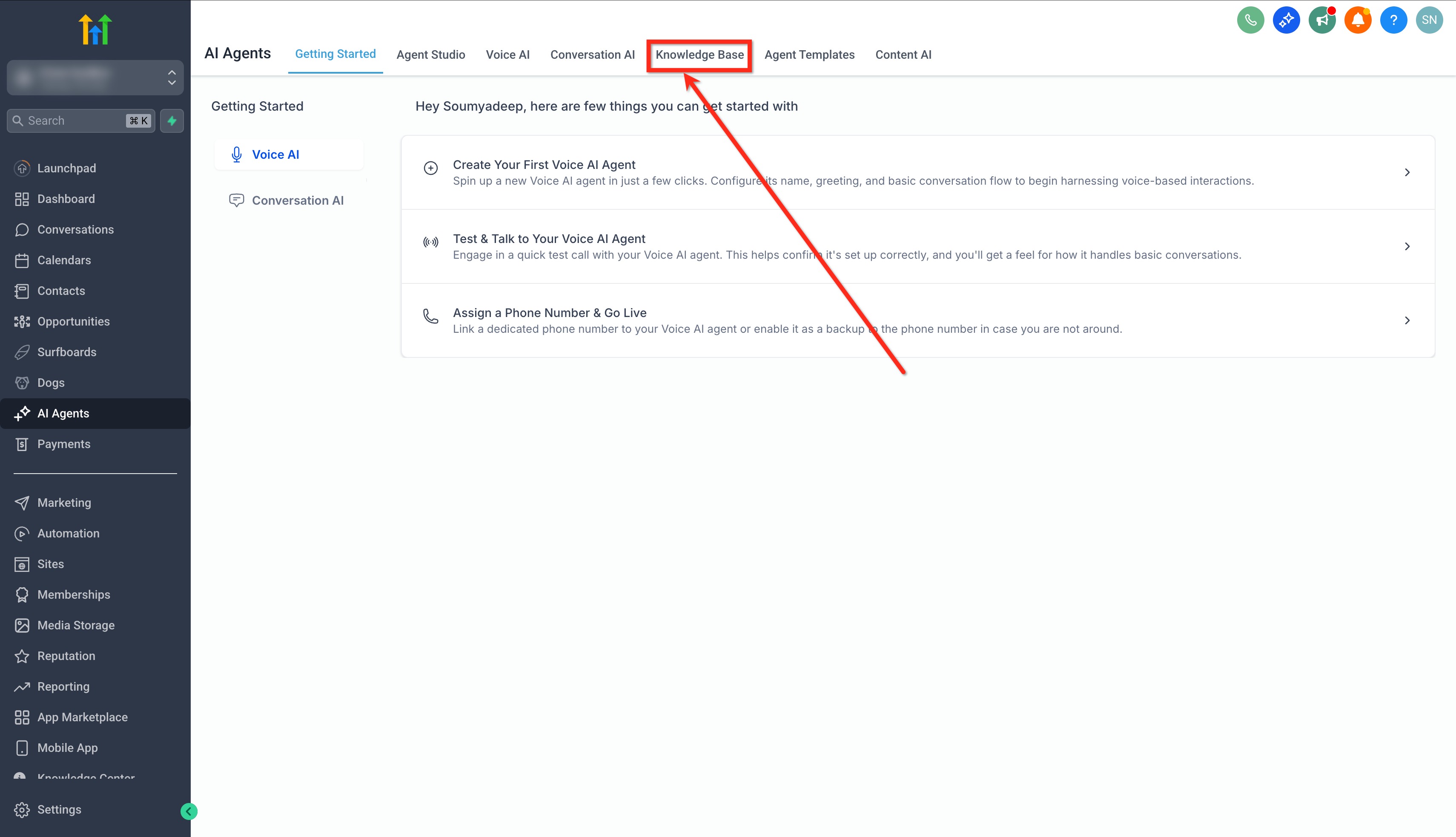Screen dimensions: 1456x837
Task: Click the megaphone announcements icon
Action: click(1321, 21)
